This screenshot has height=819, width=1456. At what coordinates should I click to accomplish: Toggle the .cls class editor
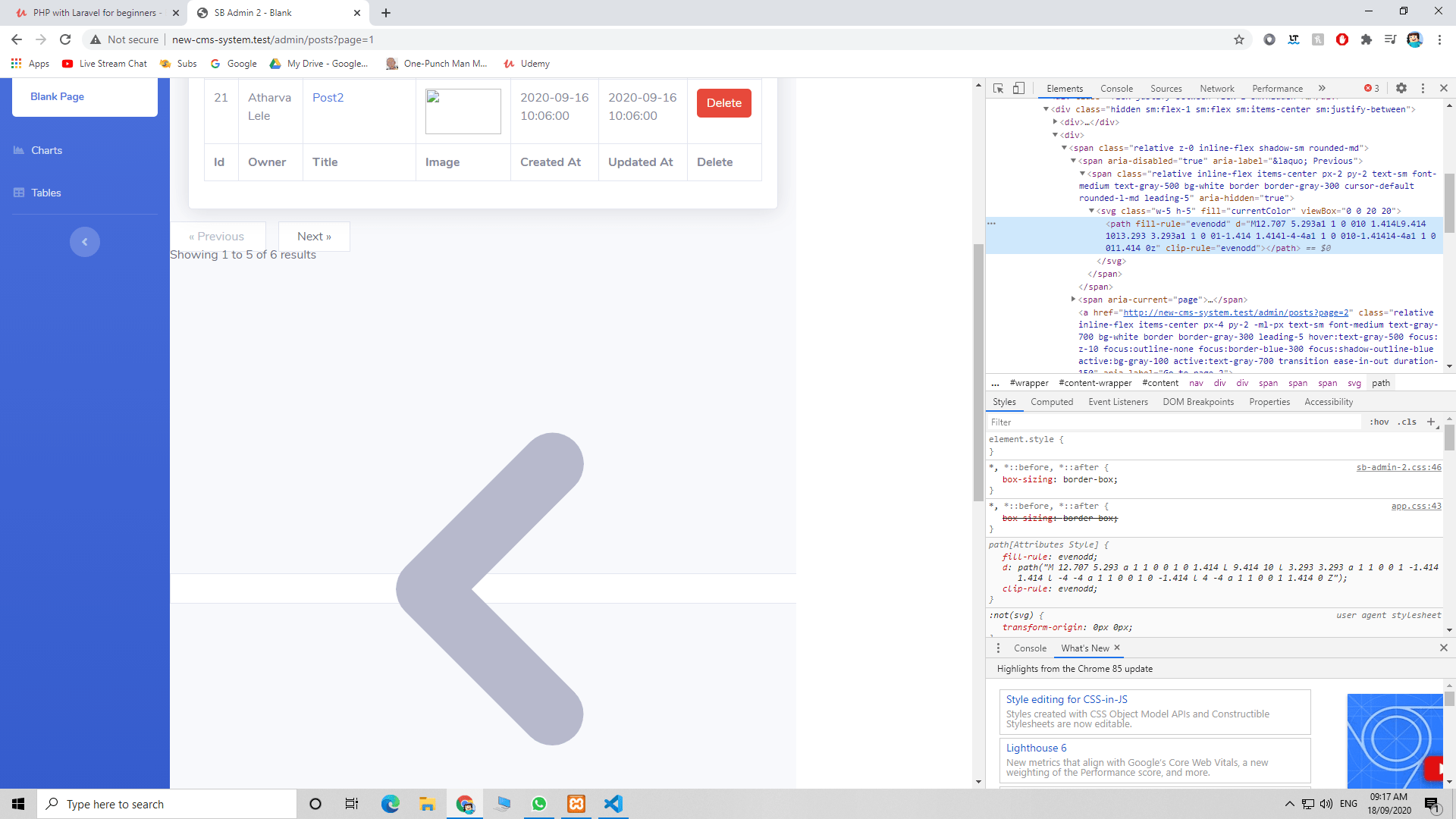[x=1408, y=422]
